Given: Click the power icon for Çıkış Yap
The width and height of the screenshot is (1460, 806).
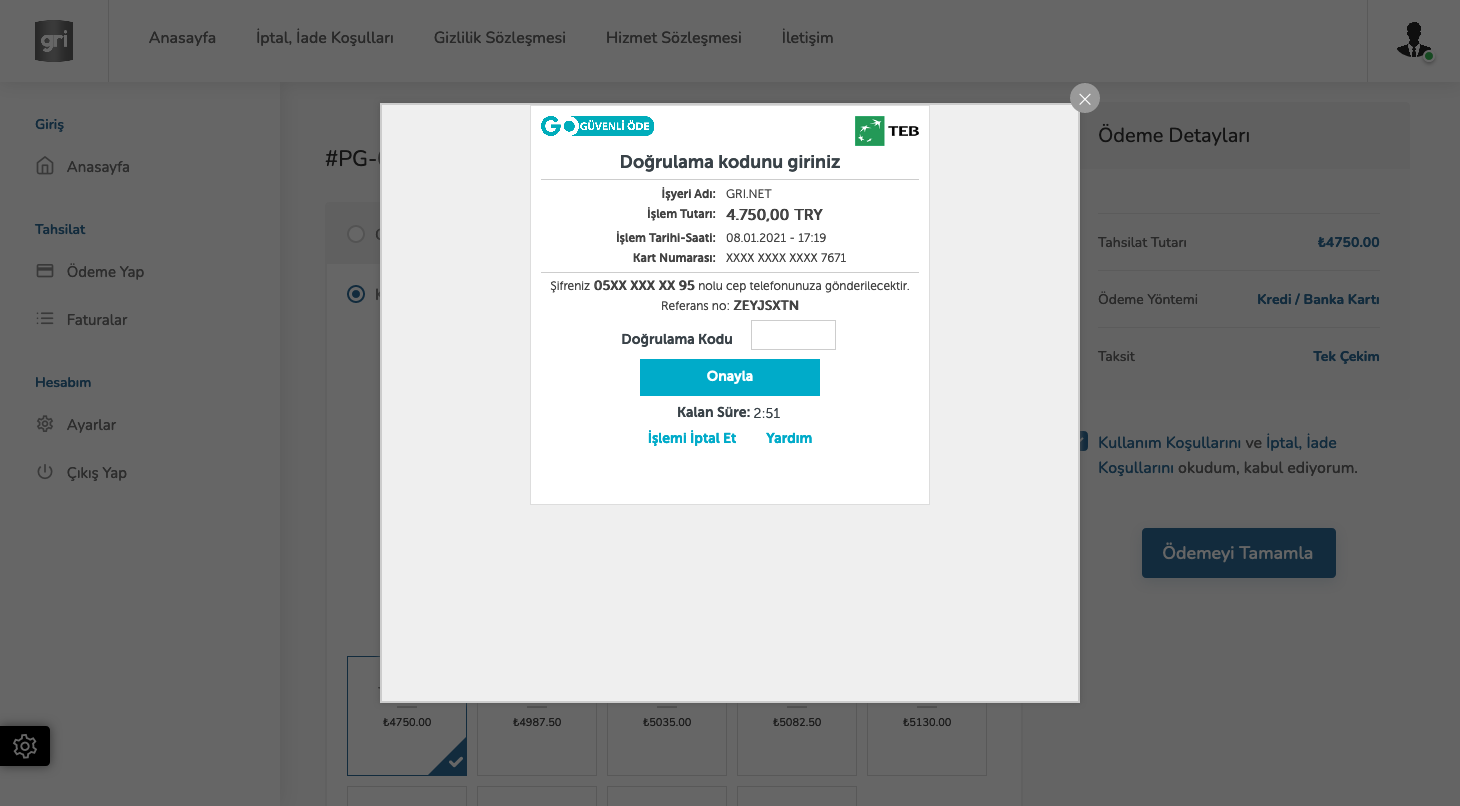Looking at the screenshot, I should pyautogui.click(x=45, y=472).
